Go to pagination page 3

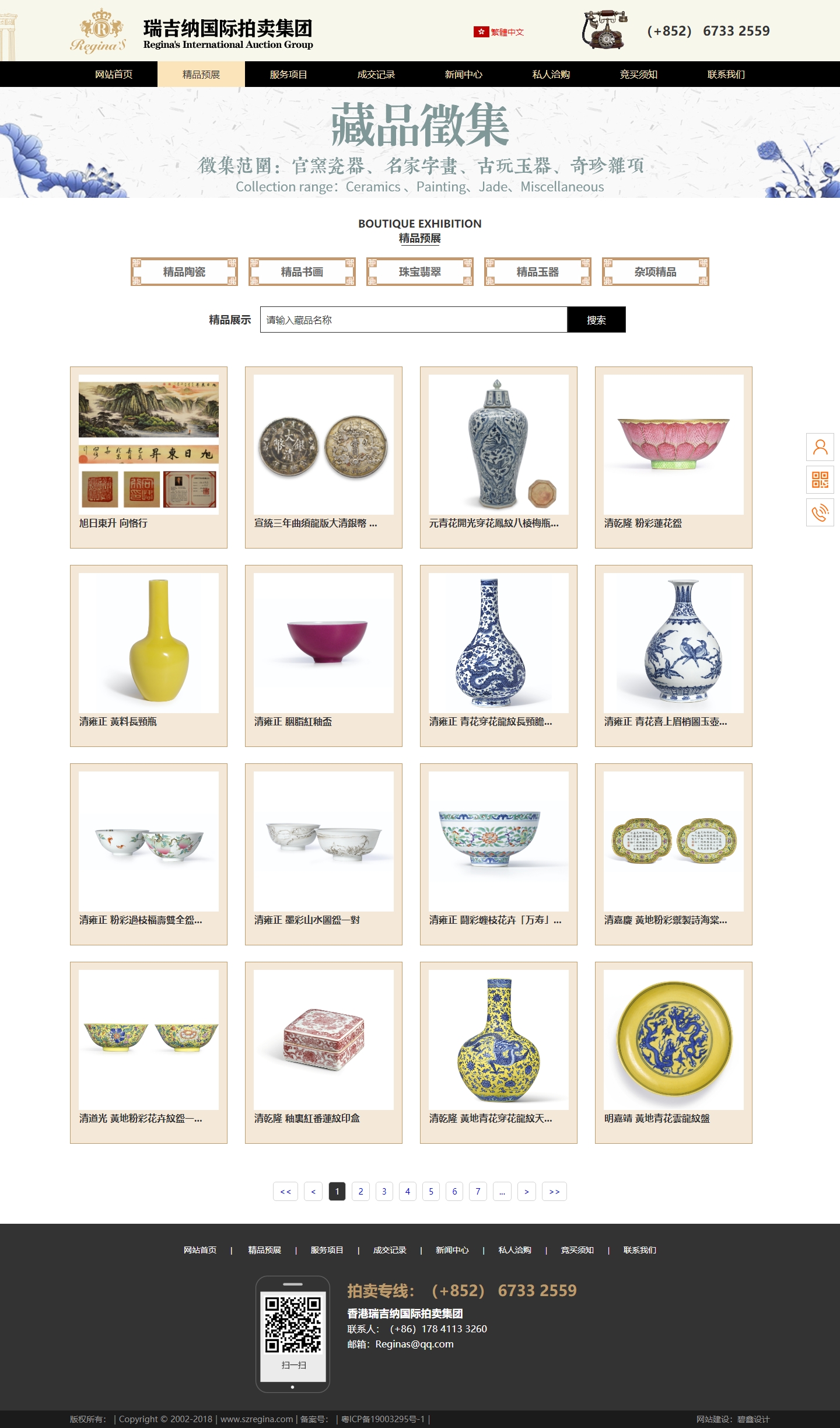click(x=384, y=1192)
